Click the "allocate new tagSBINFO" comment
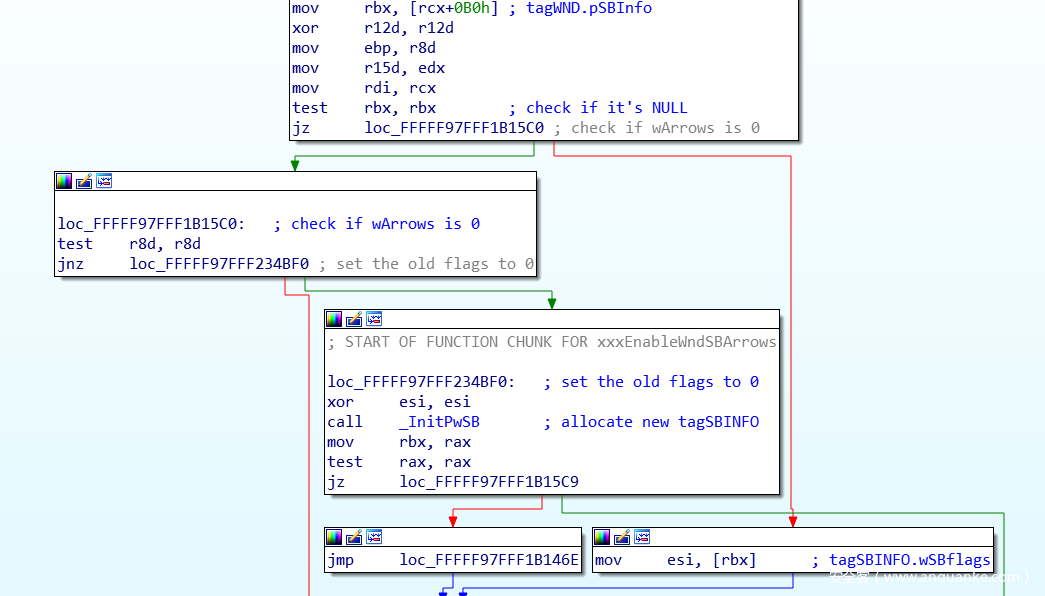This screenshot has width=1045, height=596. (x=659, y=422)
